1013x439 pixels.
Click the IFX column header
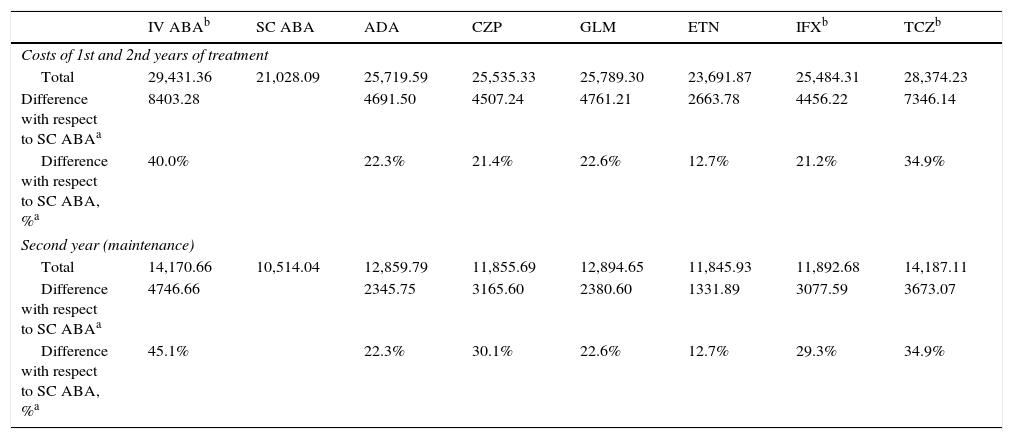pyautogui.click(x=811, y=27)
